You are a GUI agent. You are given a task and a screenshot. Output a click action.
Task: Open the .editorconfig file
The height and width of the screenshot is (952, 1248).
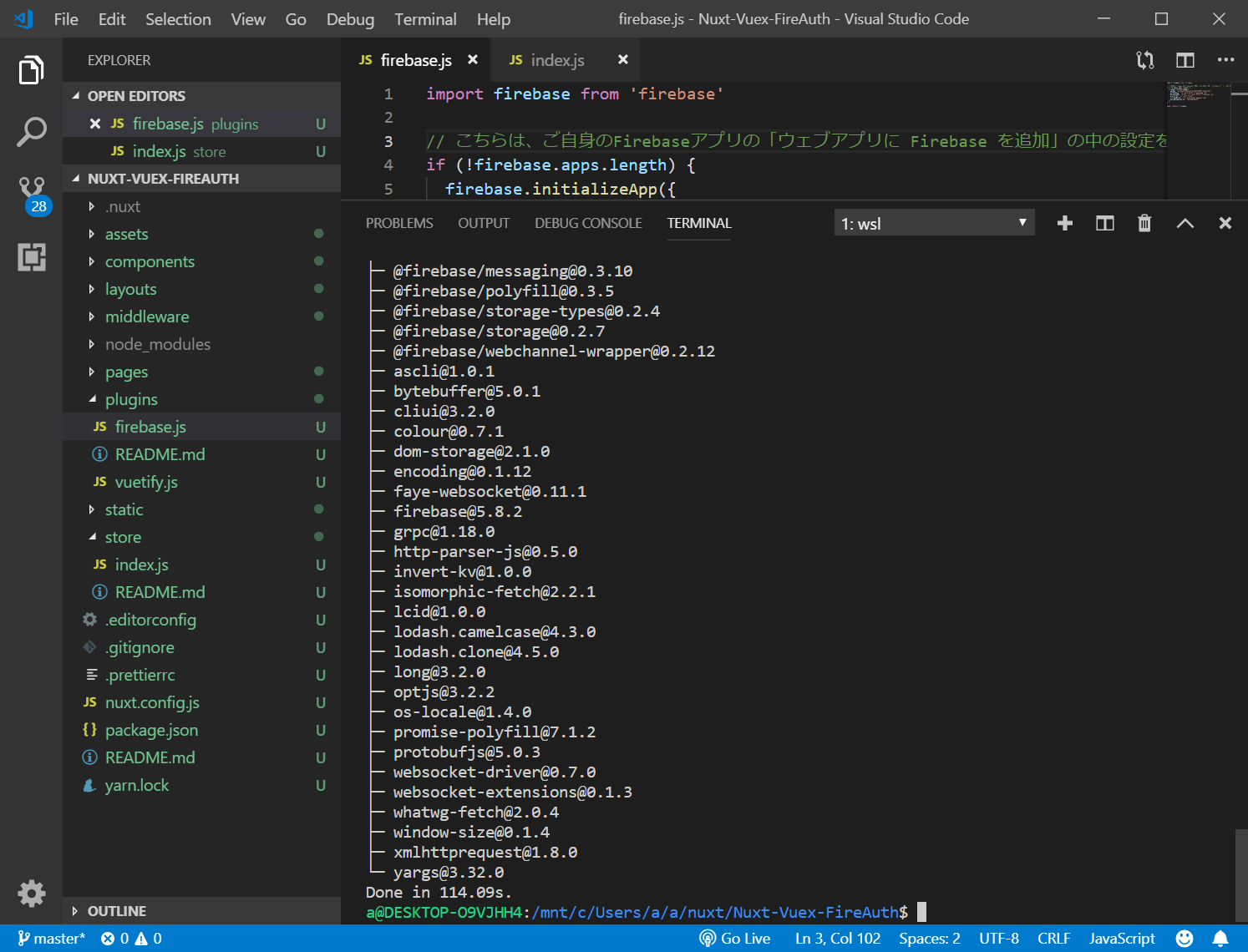[x=201, y=620]
